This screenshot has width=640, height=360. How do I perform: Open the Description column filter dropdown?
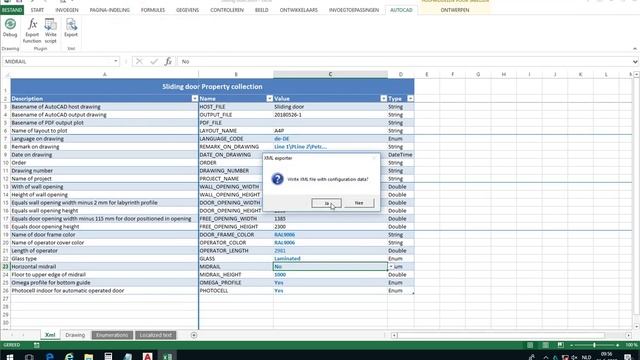pos(194,98)
